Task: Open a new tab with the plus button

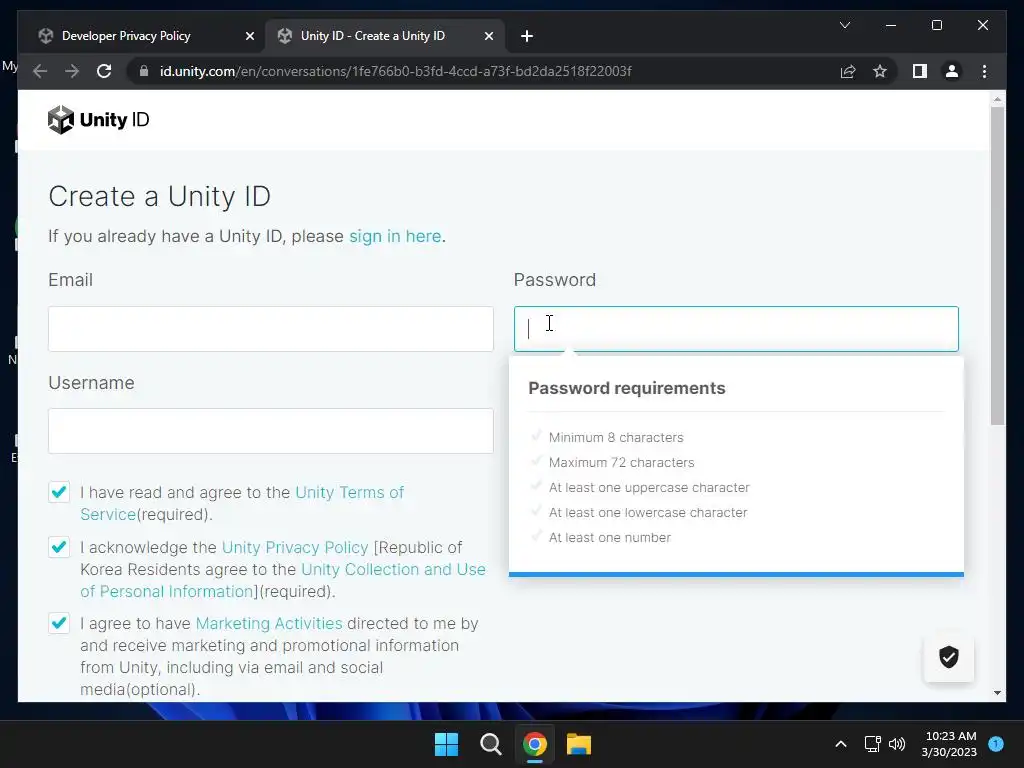Action: (x=527, y=36)
